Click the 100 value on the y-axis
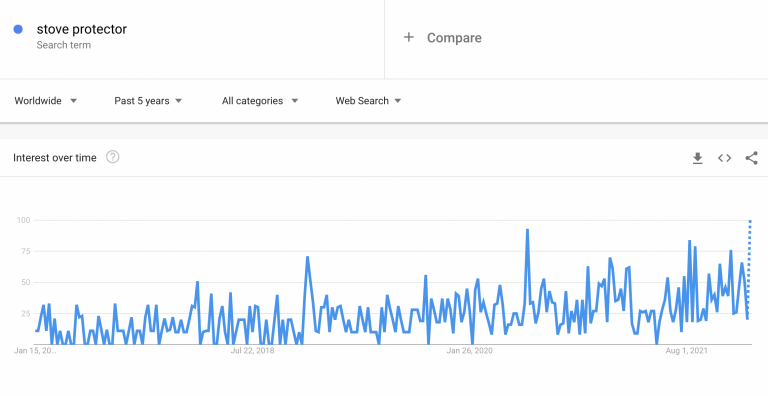The image size is (768, 396). [24, 221]
